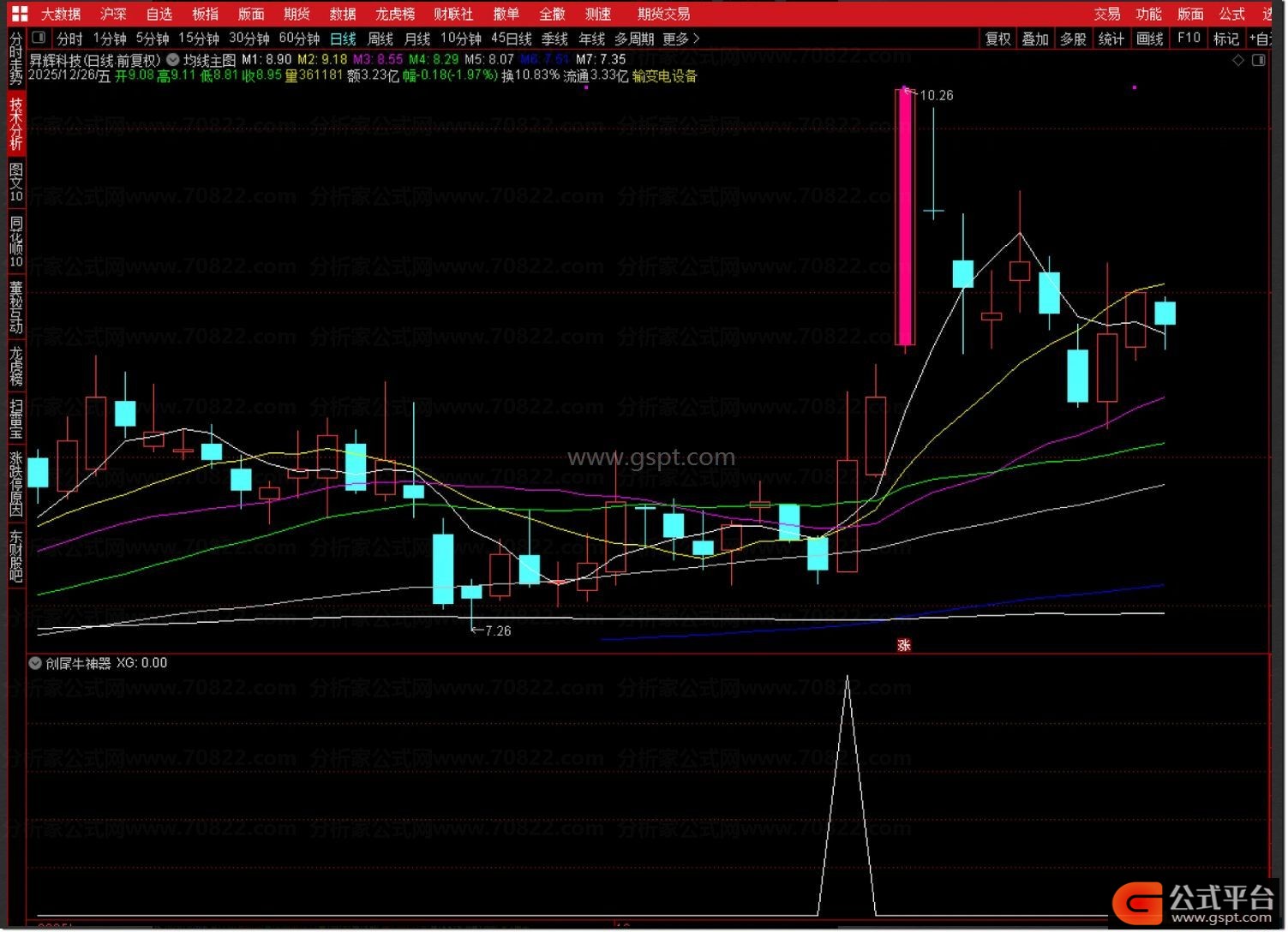
Task: Select the 5分钟 chart period
Action: click(152, 39)
